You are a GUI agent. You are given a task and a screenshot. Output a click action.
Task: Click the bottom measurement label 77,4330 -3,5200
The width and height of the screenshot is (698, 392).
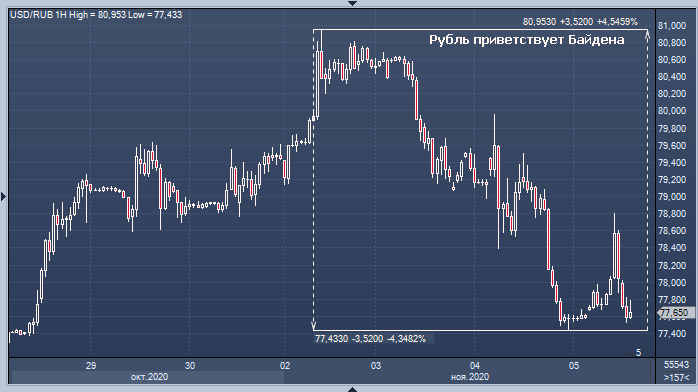(x=370, y=339)
